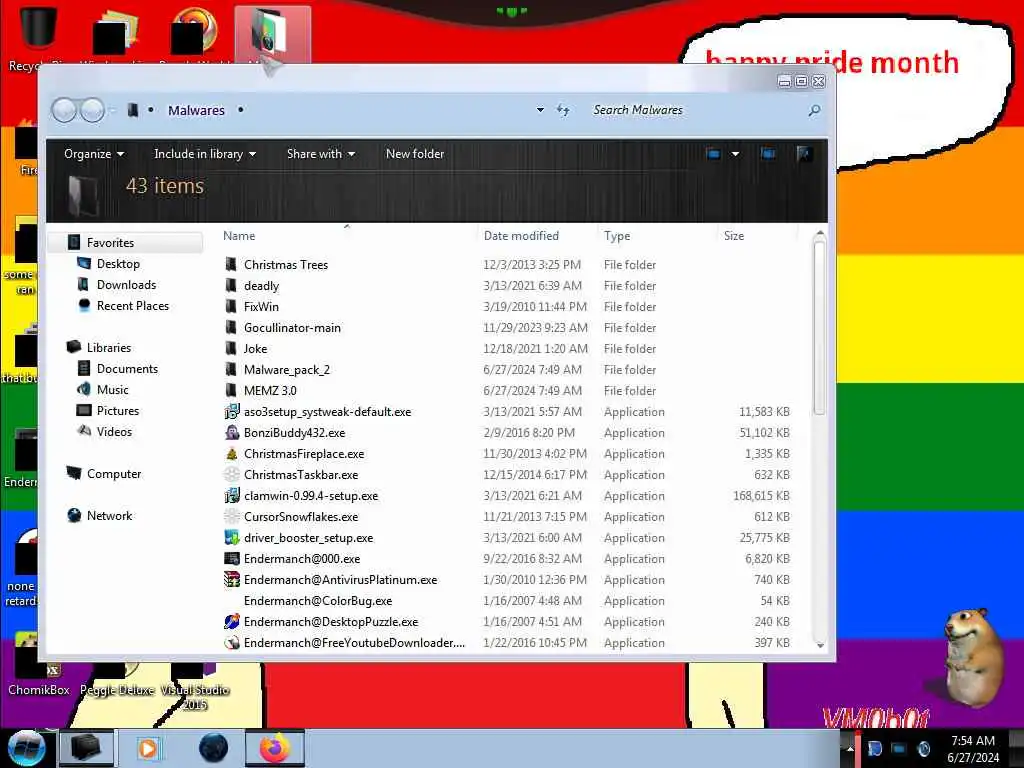The height and width of the screenshot is (768, 1024).
Task: Select the Endermanch@DesktopPuzzle.exe icon
Action: point(231,622)
